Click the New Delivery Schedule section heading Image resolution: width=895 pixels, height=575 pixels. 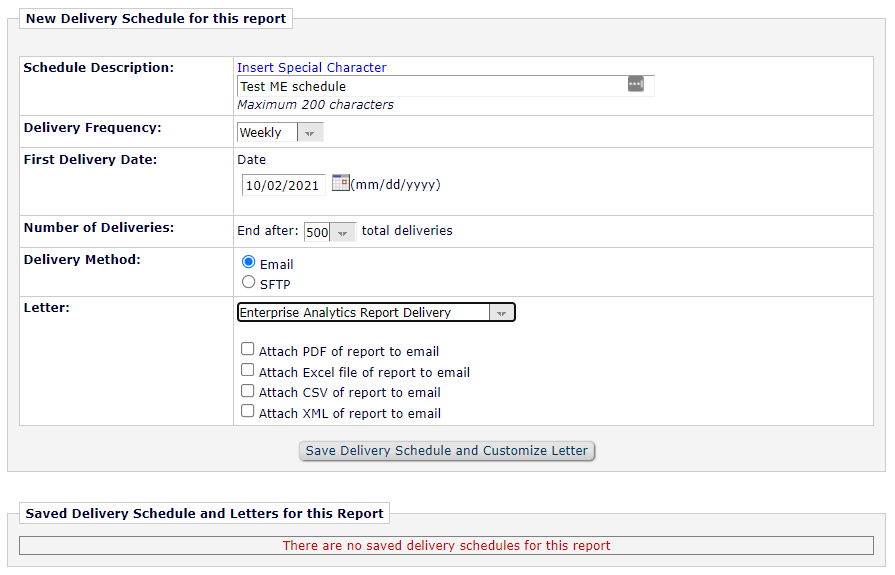pos(155,18)
